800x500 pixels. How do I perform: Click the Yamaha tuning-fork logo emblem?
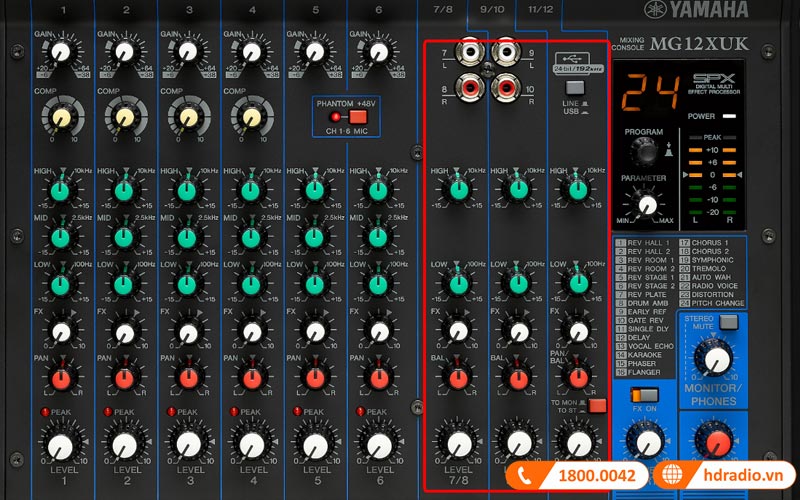(x=655, y=9)
